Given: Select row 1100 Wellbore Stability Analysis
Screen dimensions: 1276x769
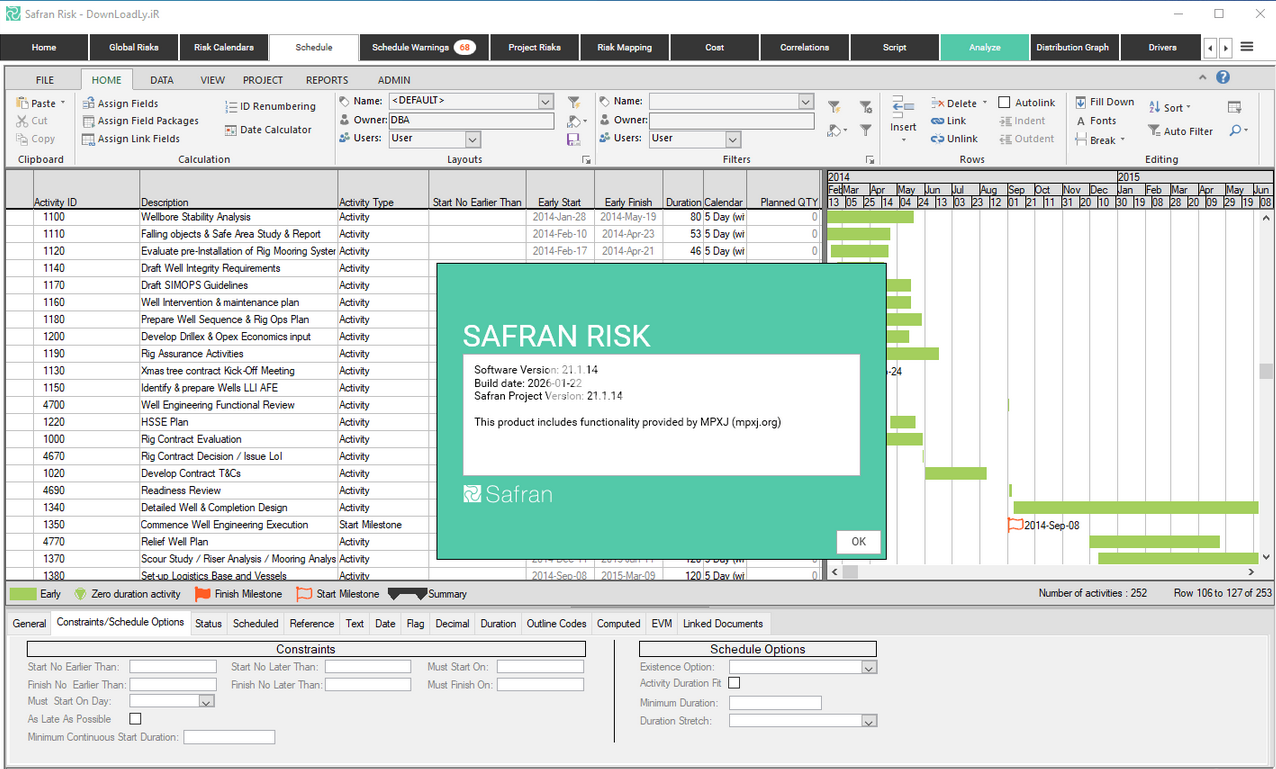Looking at the screenshot, I should (413, 217).
